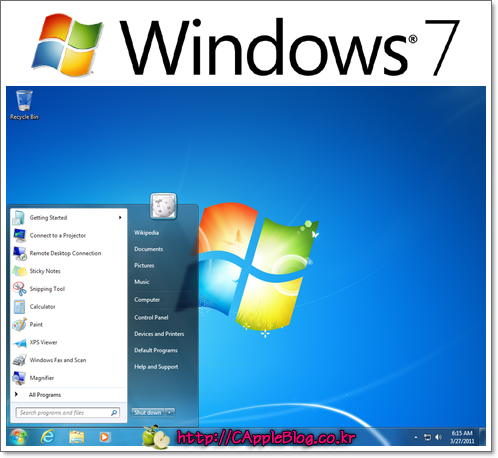
Task: Open Help and Support
Action: coord(156,367)
